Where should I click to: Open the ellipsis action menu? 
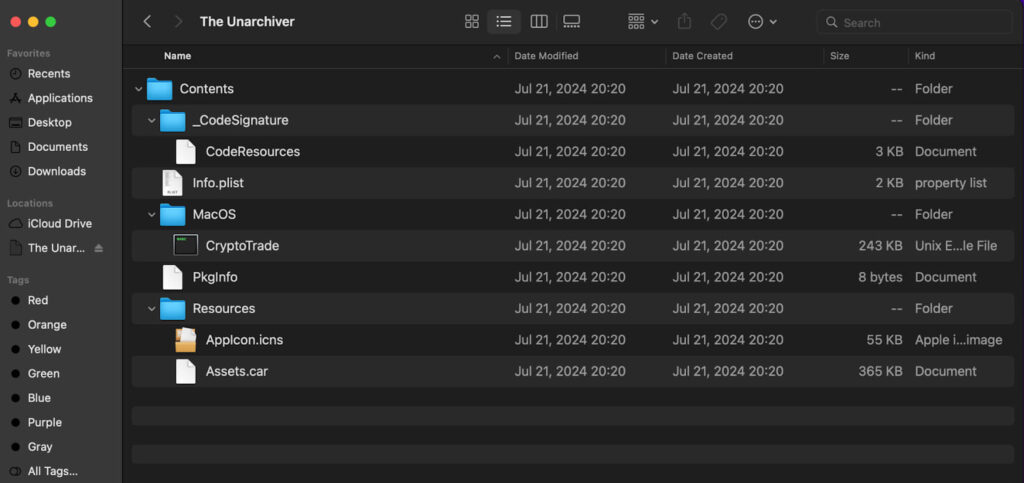click(762, 22)
